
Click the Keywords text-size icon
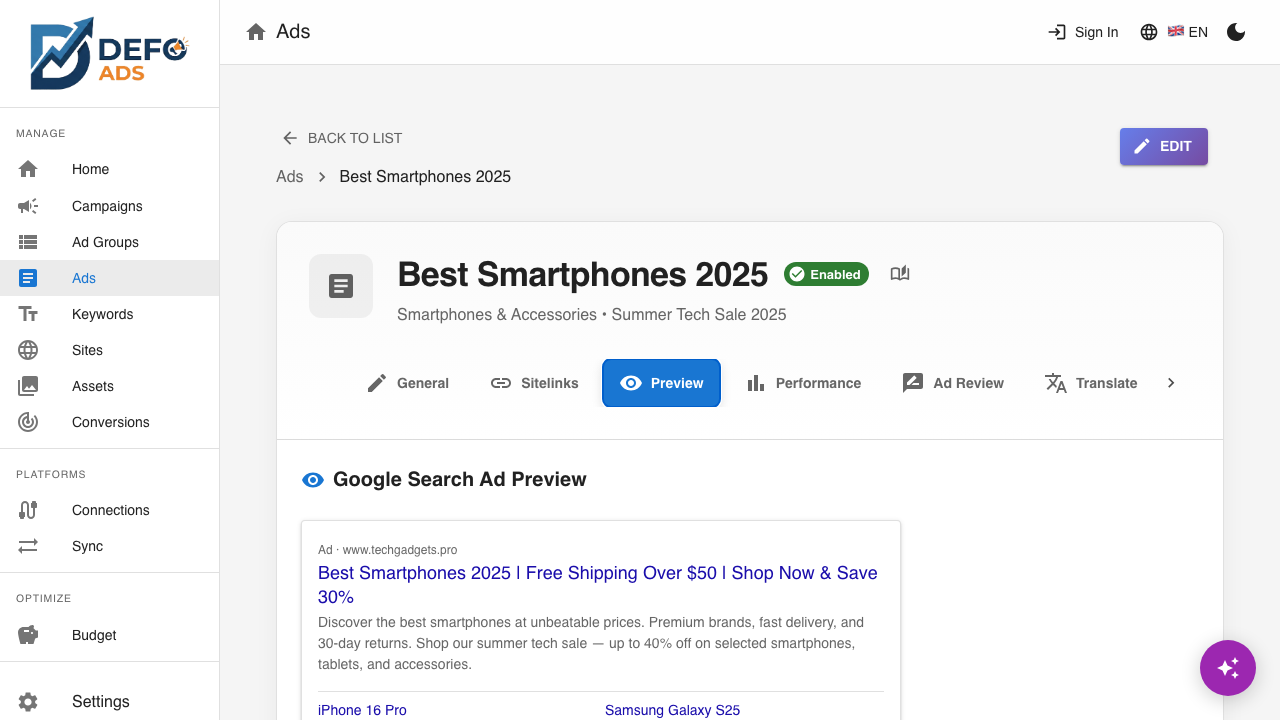click(x=28, y=314)
